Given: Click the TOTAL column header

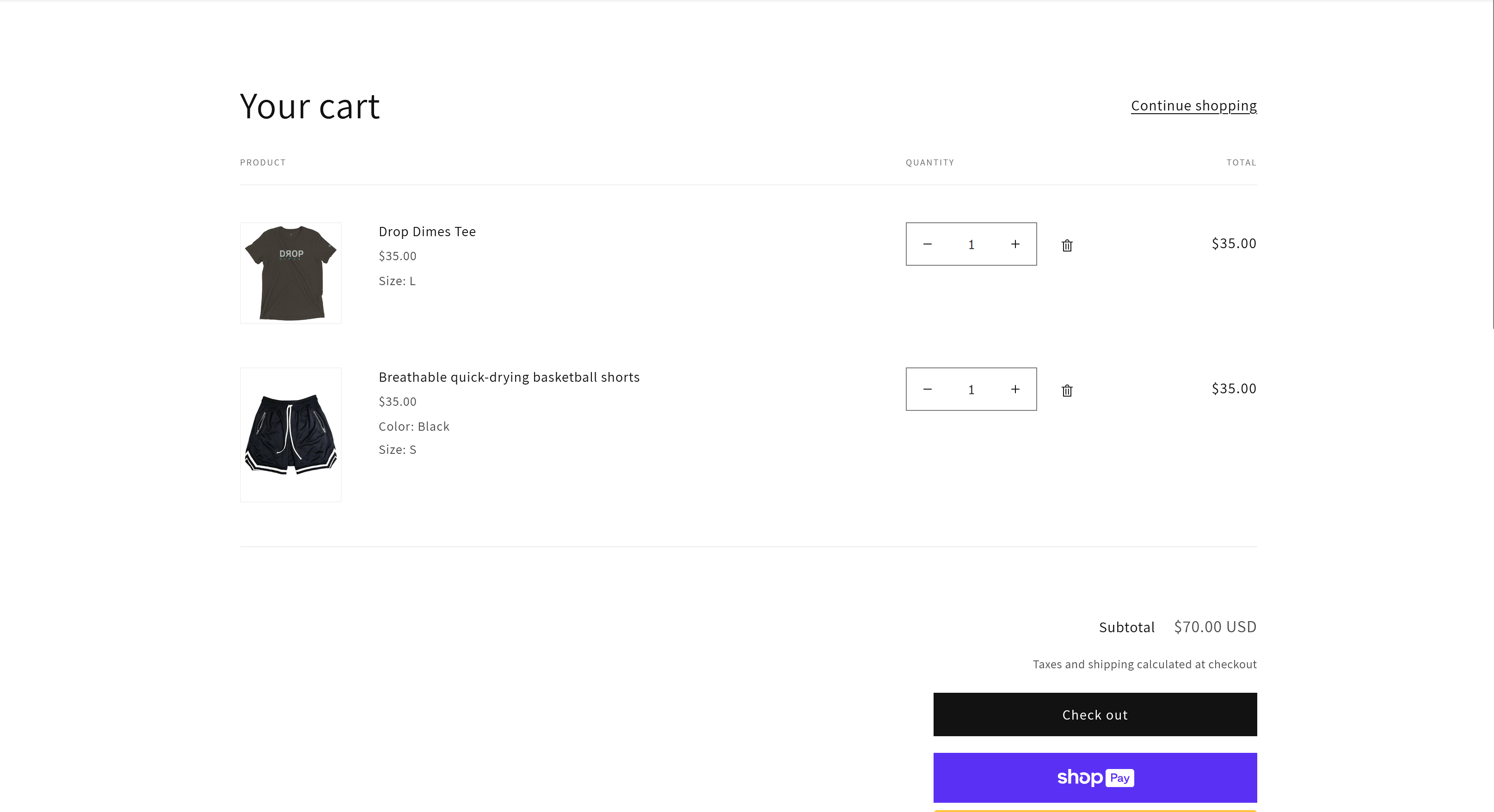Looking at the screenshot, I should [1241, 162].
